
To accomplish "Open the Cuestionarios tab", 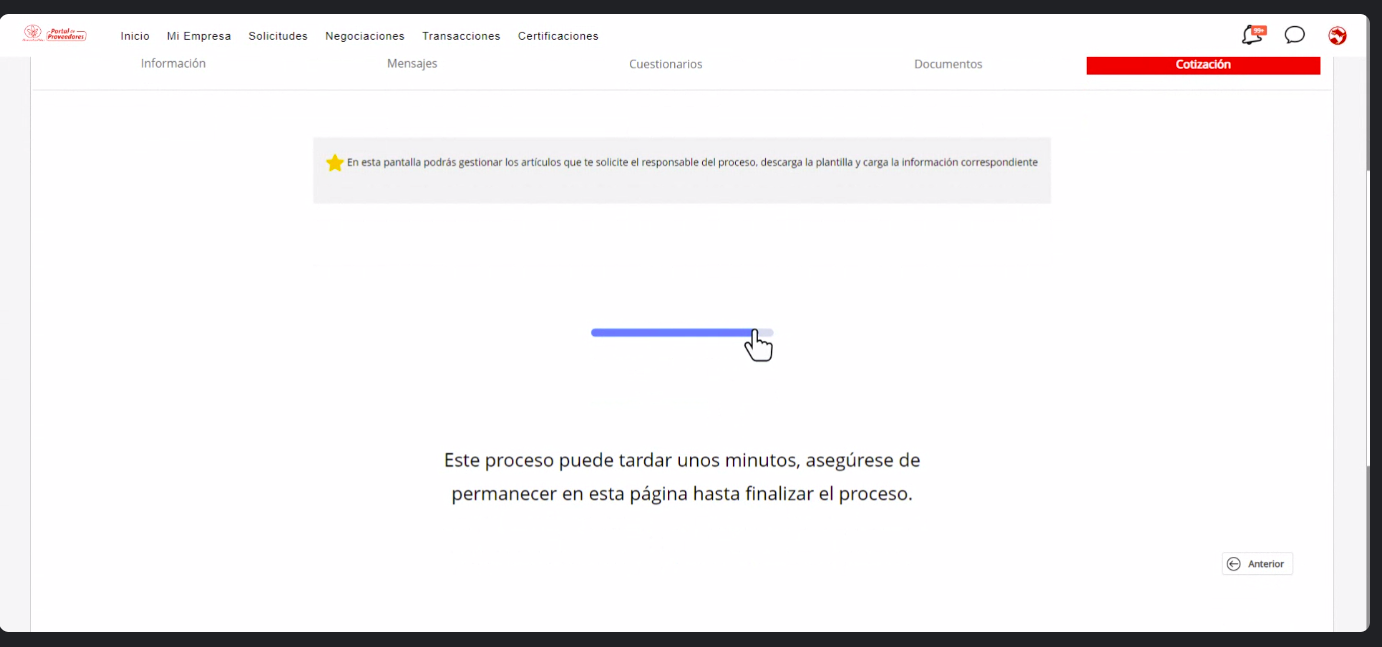I will 666,64.
